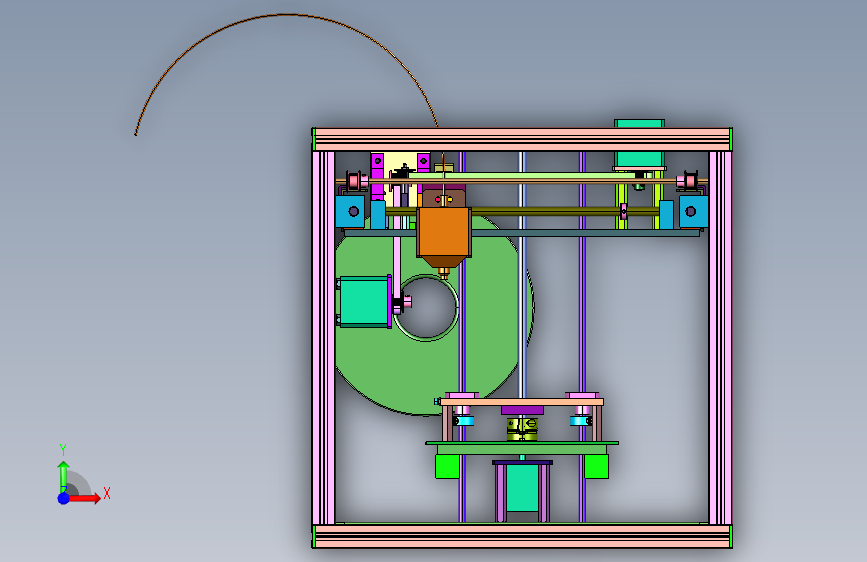Select the purple plate above the yellow coupling
This screenshot has width=867, height=562.
[x=523, y=410]
